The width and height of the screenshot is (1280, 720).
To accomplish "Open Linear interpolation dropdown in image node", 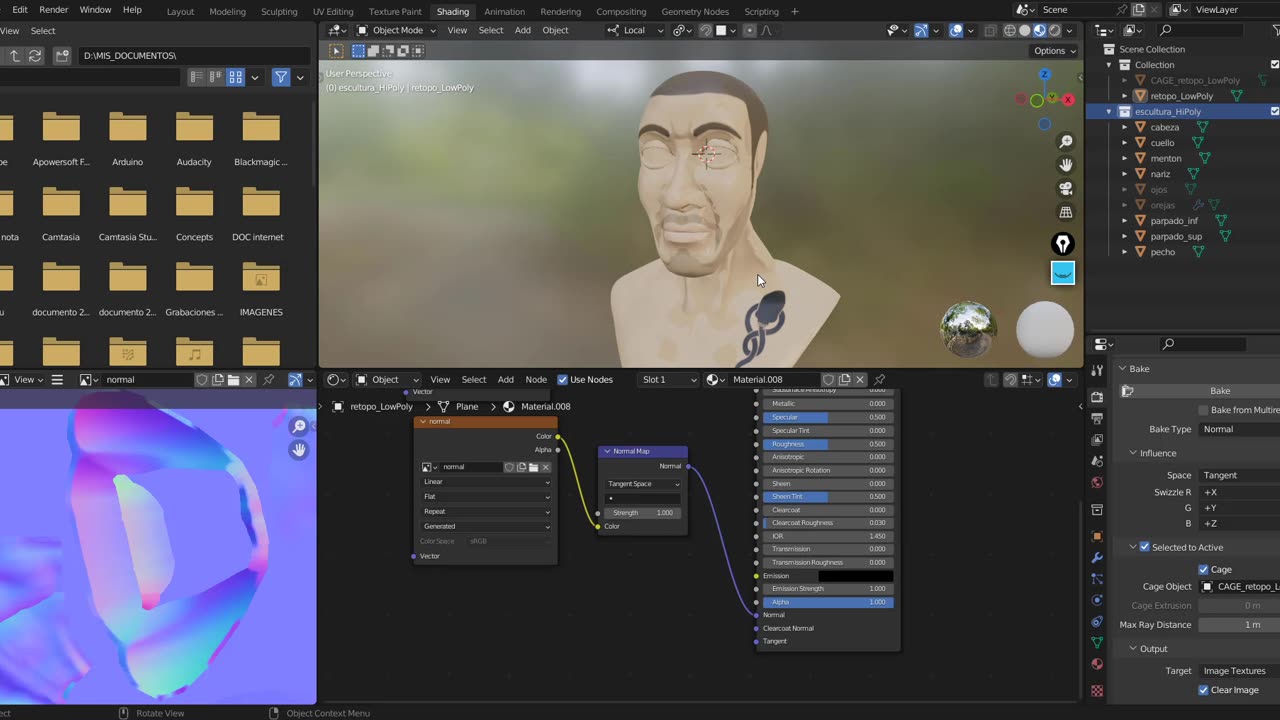I will 485,482.
